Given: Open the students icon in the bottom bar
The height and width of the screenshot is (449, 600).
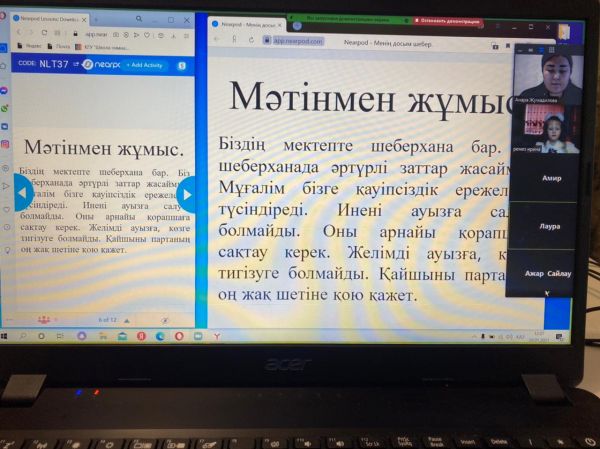Looking at the screenshot, I should pyautogui.click(x=43, y=318).
